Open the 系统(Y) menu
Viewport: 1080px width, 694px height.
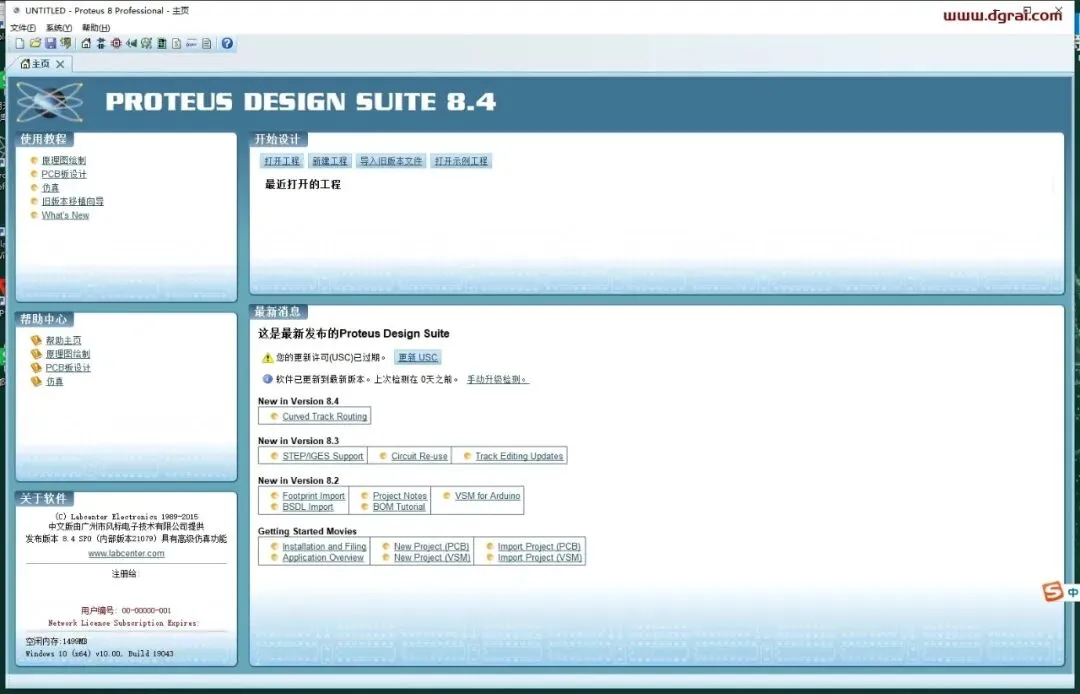point(59,28)
